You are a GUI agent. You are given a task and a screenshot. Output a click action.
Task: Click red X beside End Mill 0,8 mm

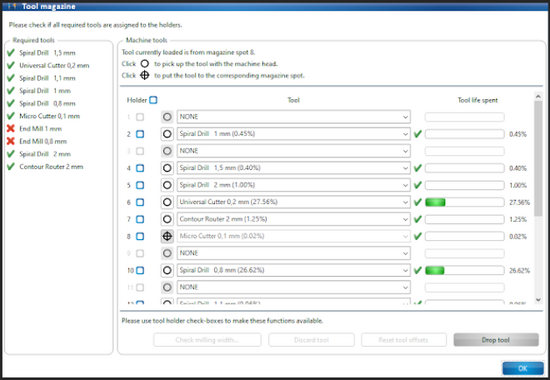click(x=11, y=141)
